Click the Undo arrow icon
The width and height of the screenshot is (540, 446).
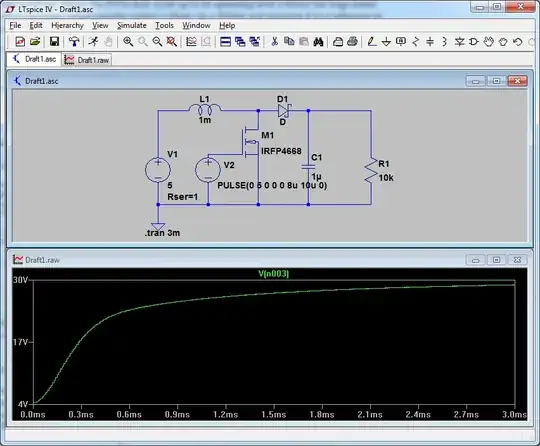click(518, 42)
